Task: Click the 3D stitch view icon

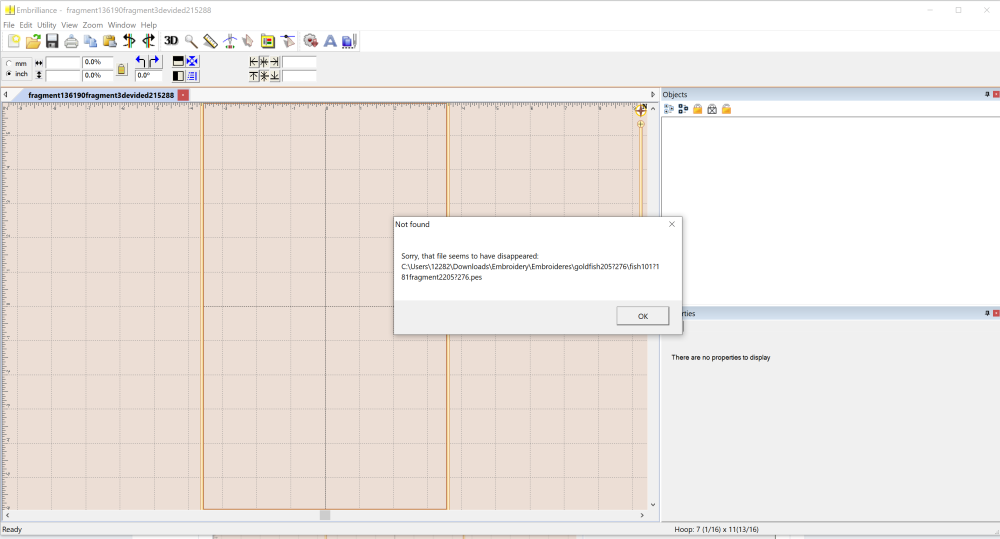Action: pos(171,41)
